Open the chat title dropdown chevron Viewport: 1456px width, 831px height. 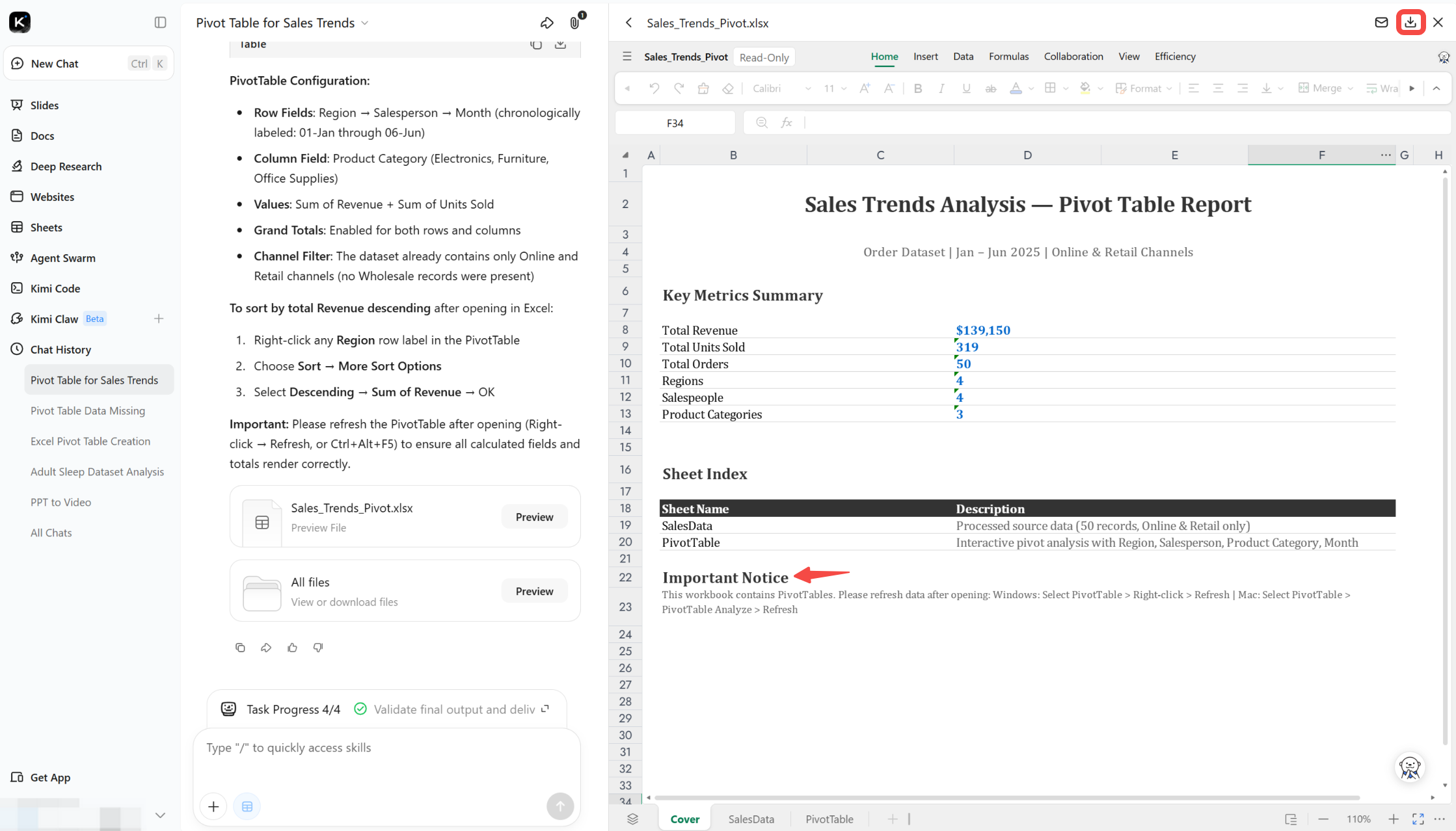pos(365,23)
